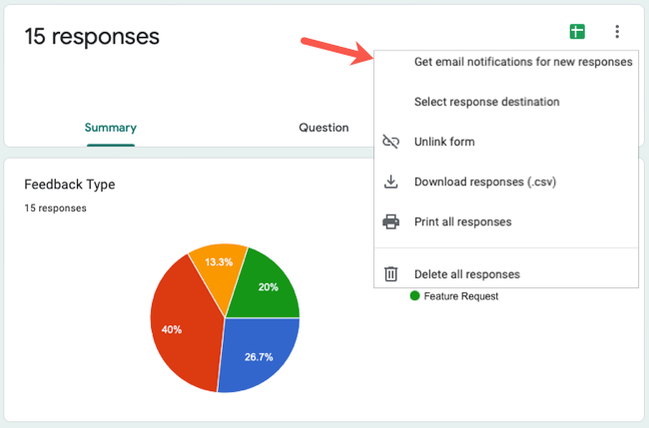
Task: Click the Feedback Type chart title
Action: tap(69, 185)
